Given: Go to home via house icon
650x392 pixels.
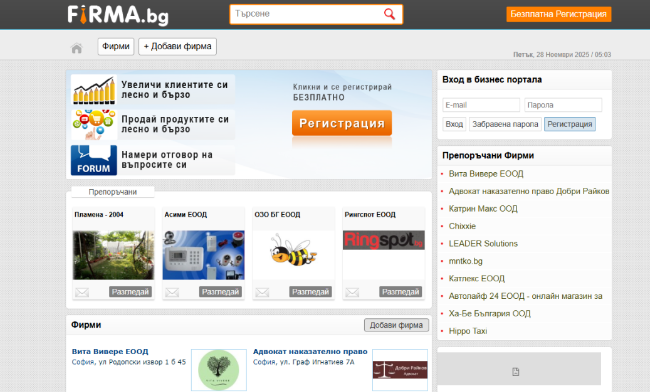Looking at the screenshot, I should (77, 48).
